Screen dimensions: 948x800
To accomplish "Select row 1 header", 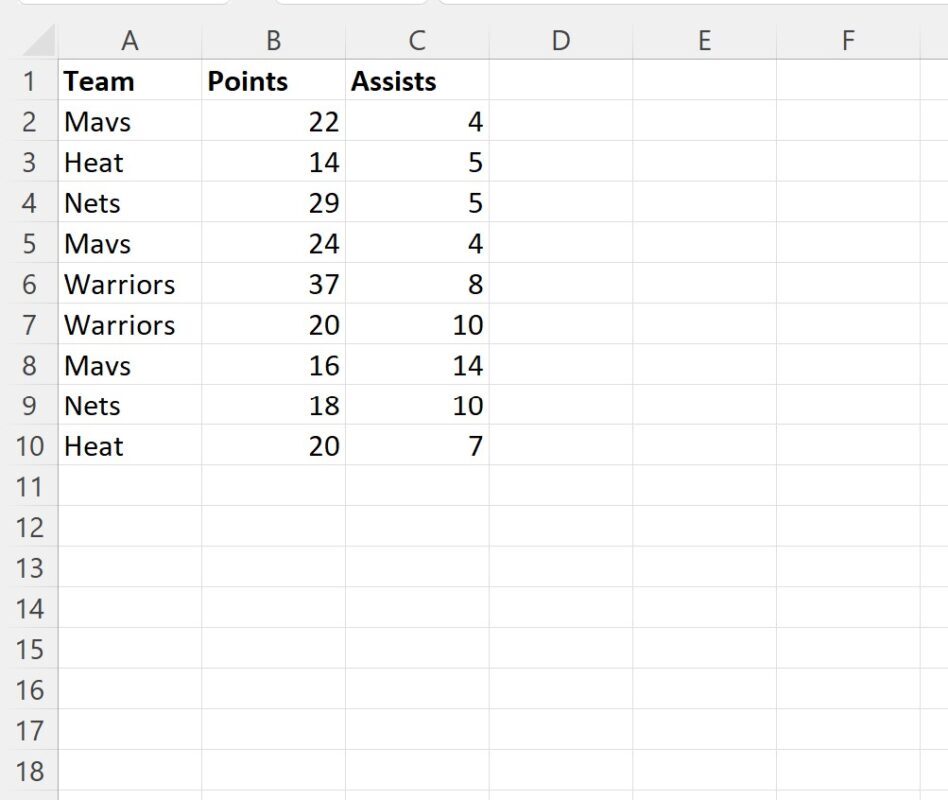I will pos(29,81).
